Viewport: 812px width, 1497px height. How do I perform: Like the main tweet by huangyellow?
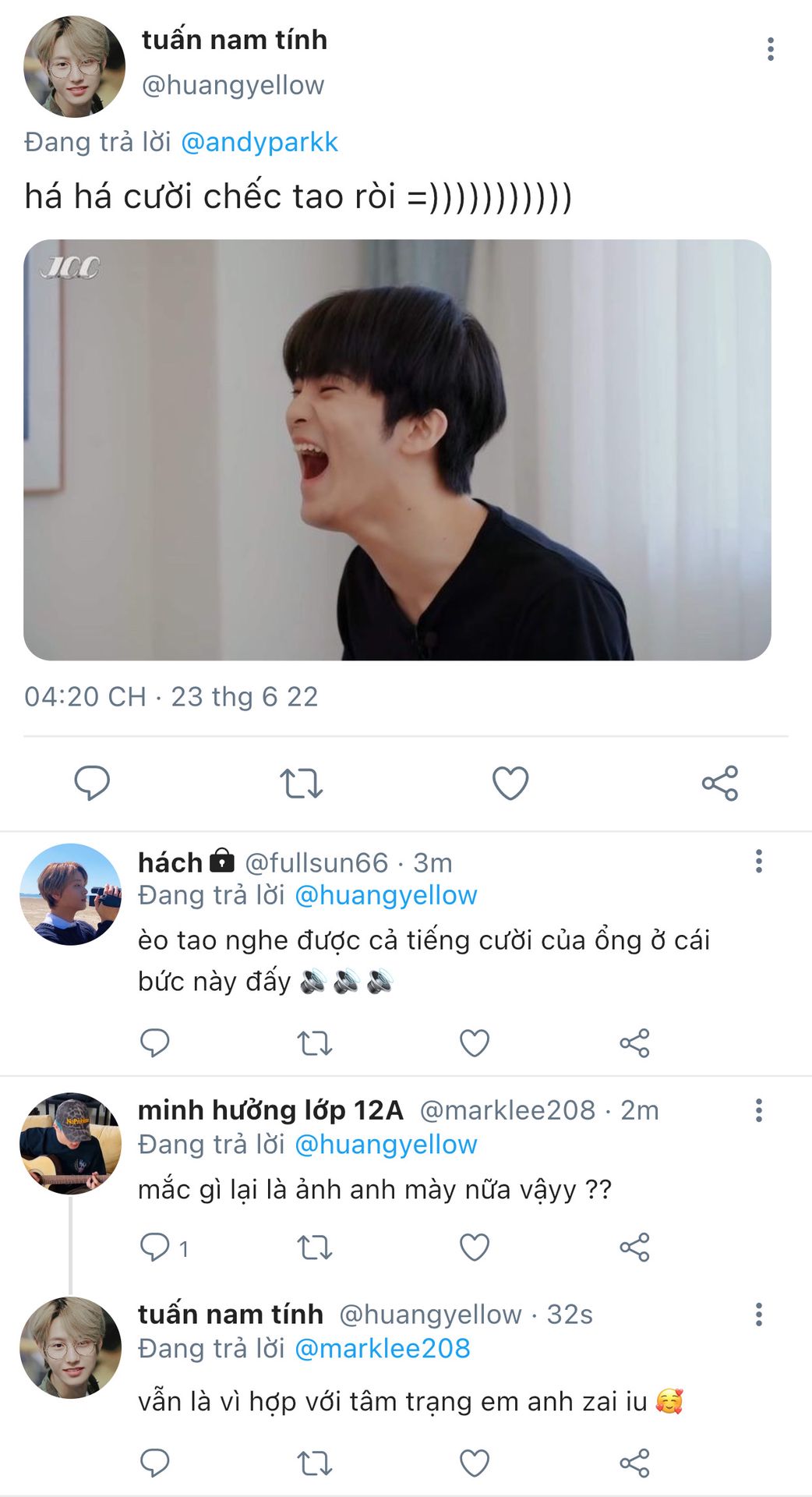click(x=510, y=783)
